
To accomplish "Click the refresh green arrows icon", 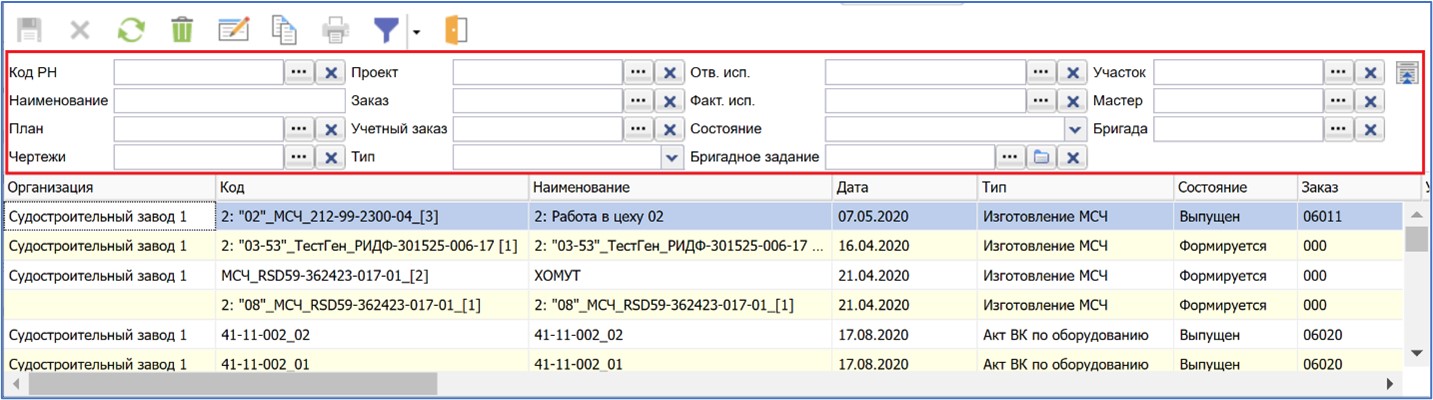I will 131,30.
